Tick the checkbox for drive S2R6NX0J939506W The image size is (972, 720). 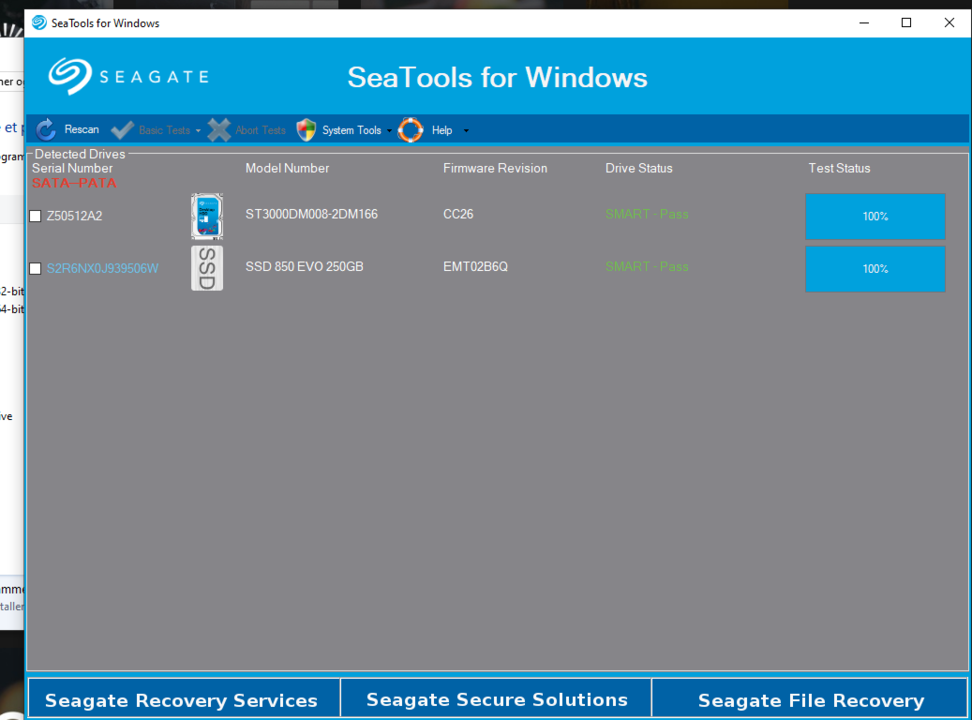35,269
